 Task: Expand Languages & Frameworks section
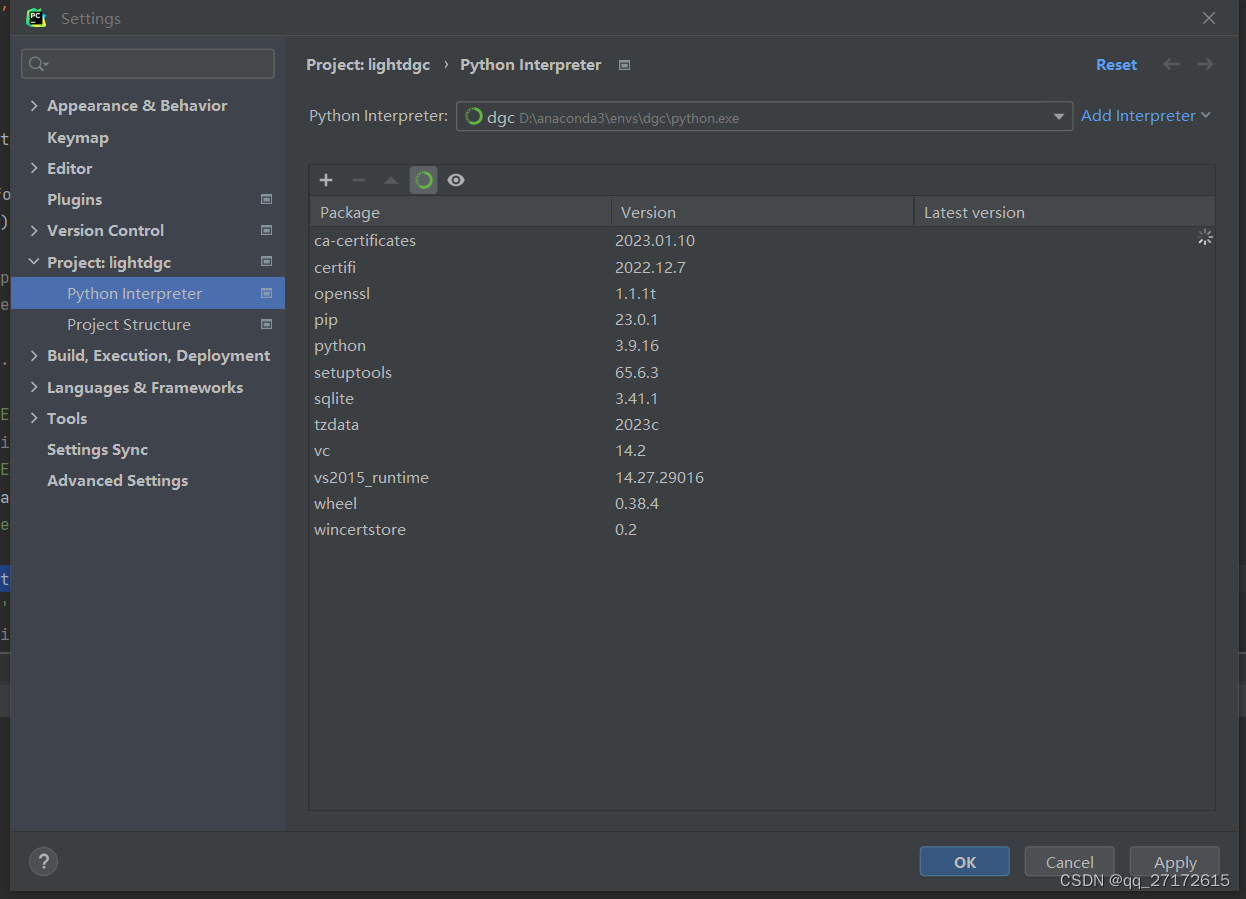[35, 388]
